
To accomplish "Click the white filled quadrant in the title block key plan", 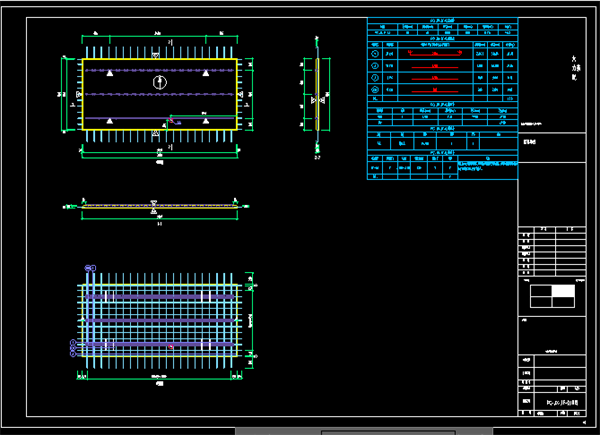I will pyautogui.click(x=563, y=291).
